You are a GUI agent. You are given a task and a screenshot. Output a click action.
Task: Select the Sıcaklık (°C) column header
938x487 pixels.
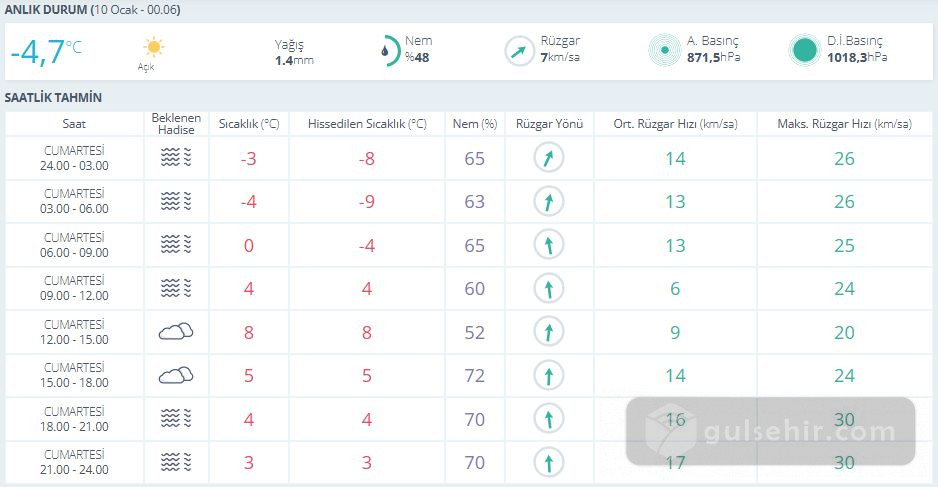tap(249, 124)
